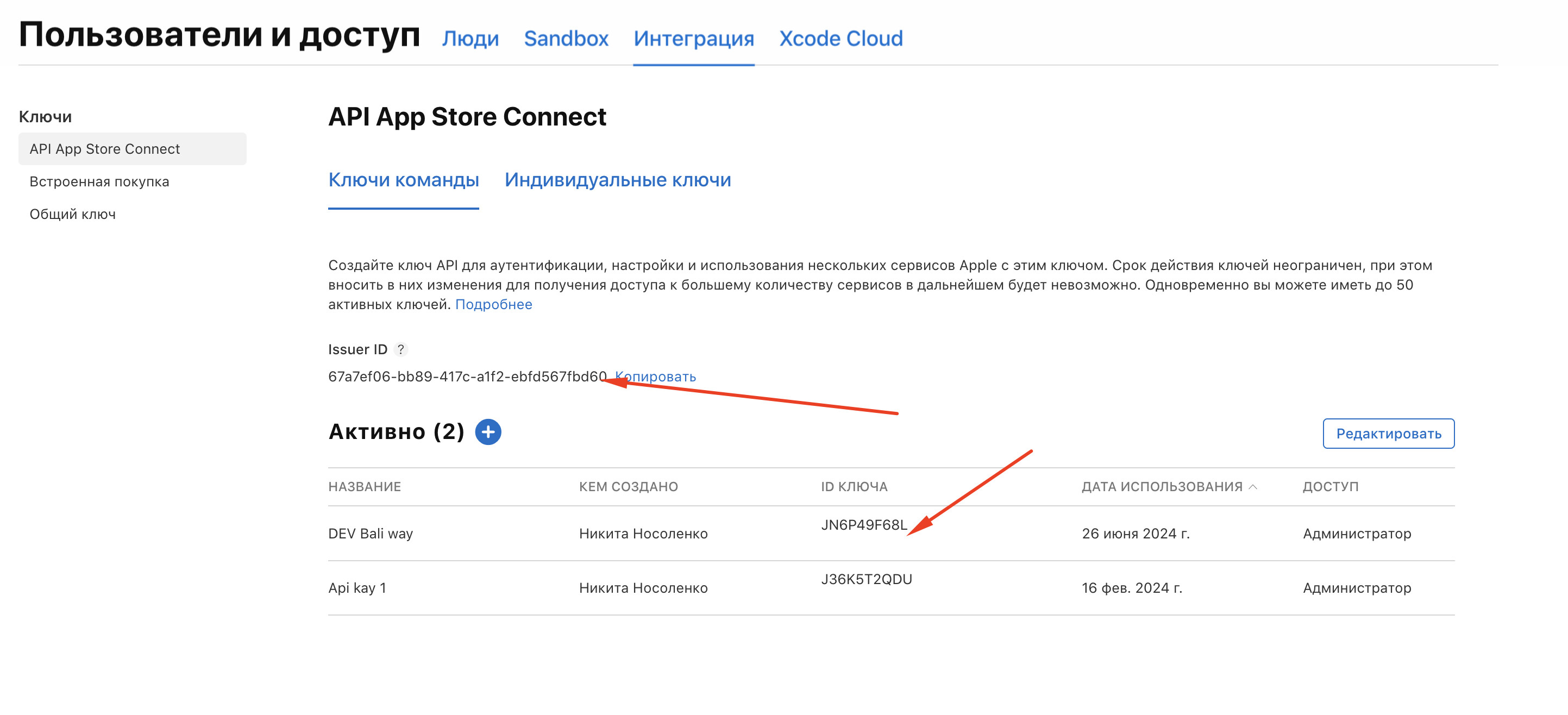Screen dimensions: 1568x715
Task: Click the Пользователи и доступ page title
Action: (x=219, y=34)
